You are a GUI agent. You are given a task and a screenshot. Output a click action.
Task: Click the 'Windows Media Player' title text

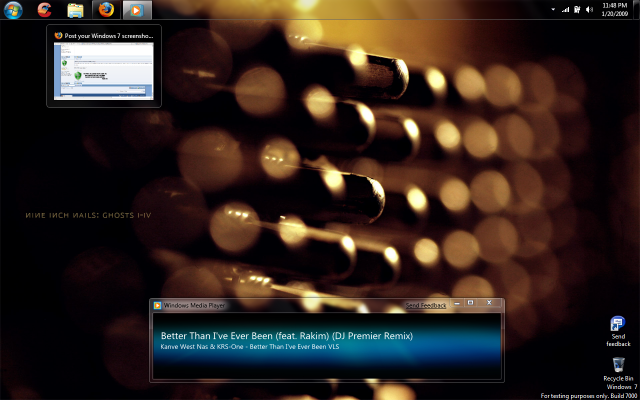coord(194,305)
